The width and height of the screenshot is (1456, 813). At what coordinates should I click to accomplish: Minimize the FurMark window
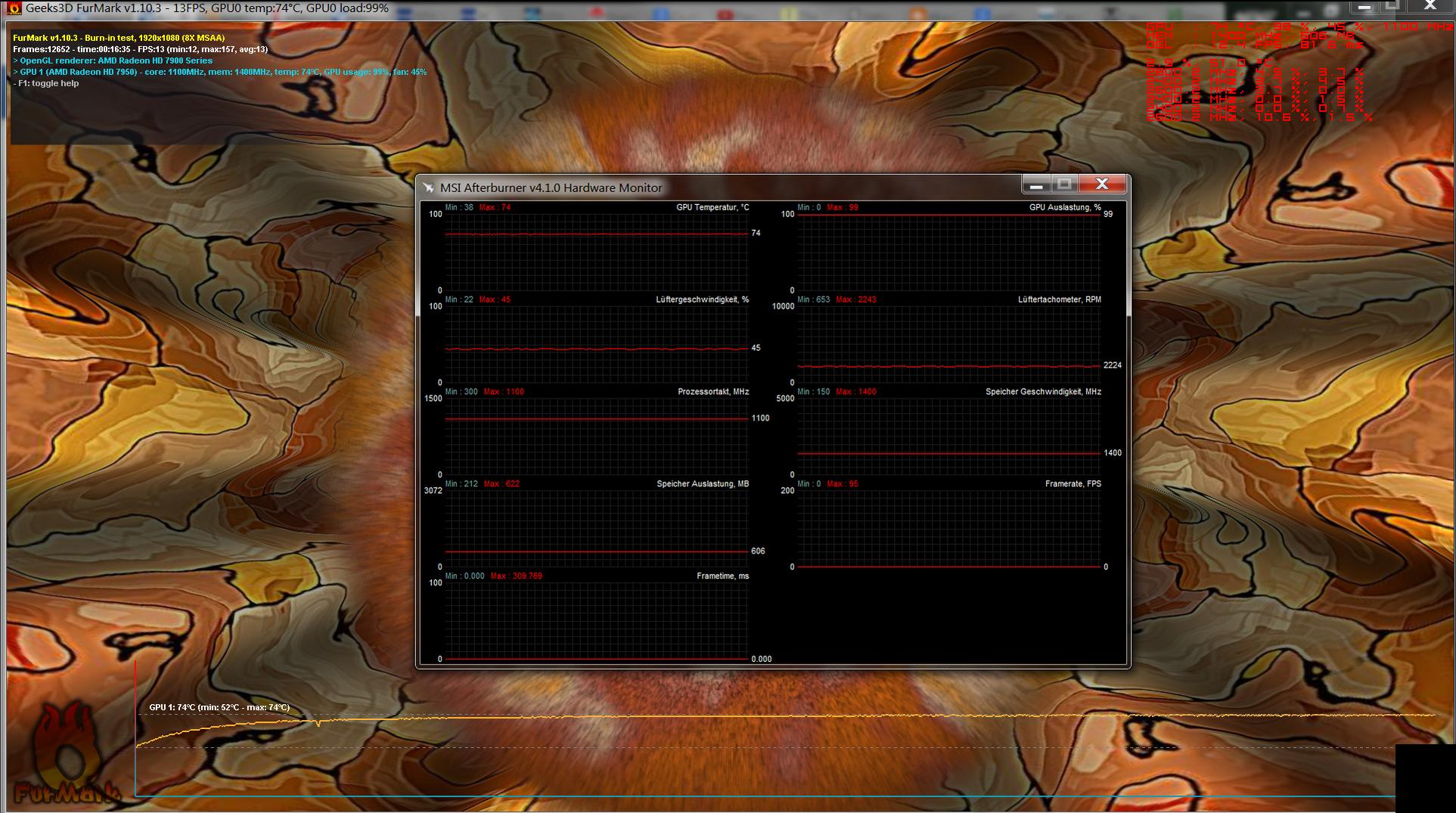click(1364, 7)
